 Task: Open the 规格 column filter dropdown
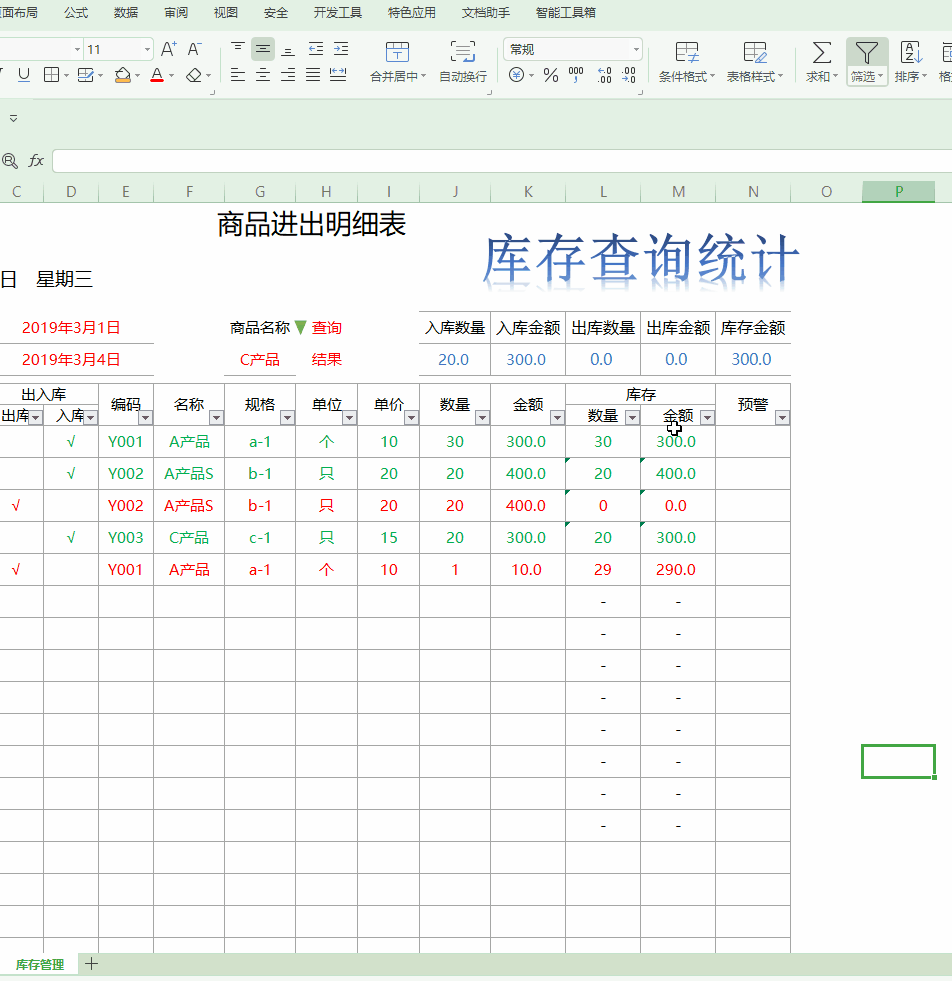(x=287, y=417)
